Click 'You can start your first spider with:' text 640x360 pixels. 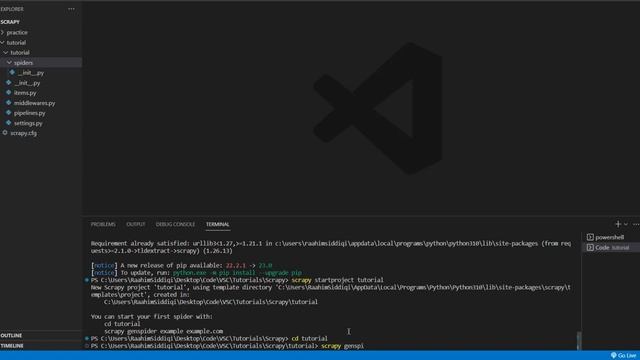tap(151, 316)
